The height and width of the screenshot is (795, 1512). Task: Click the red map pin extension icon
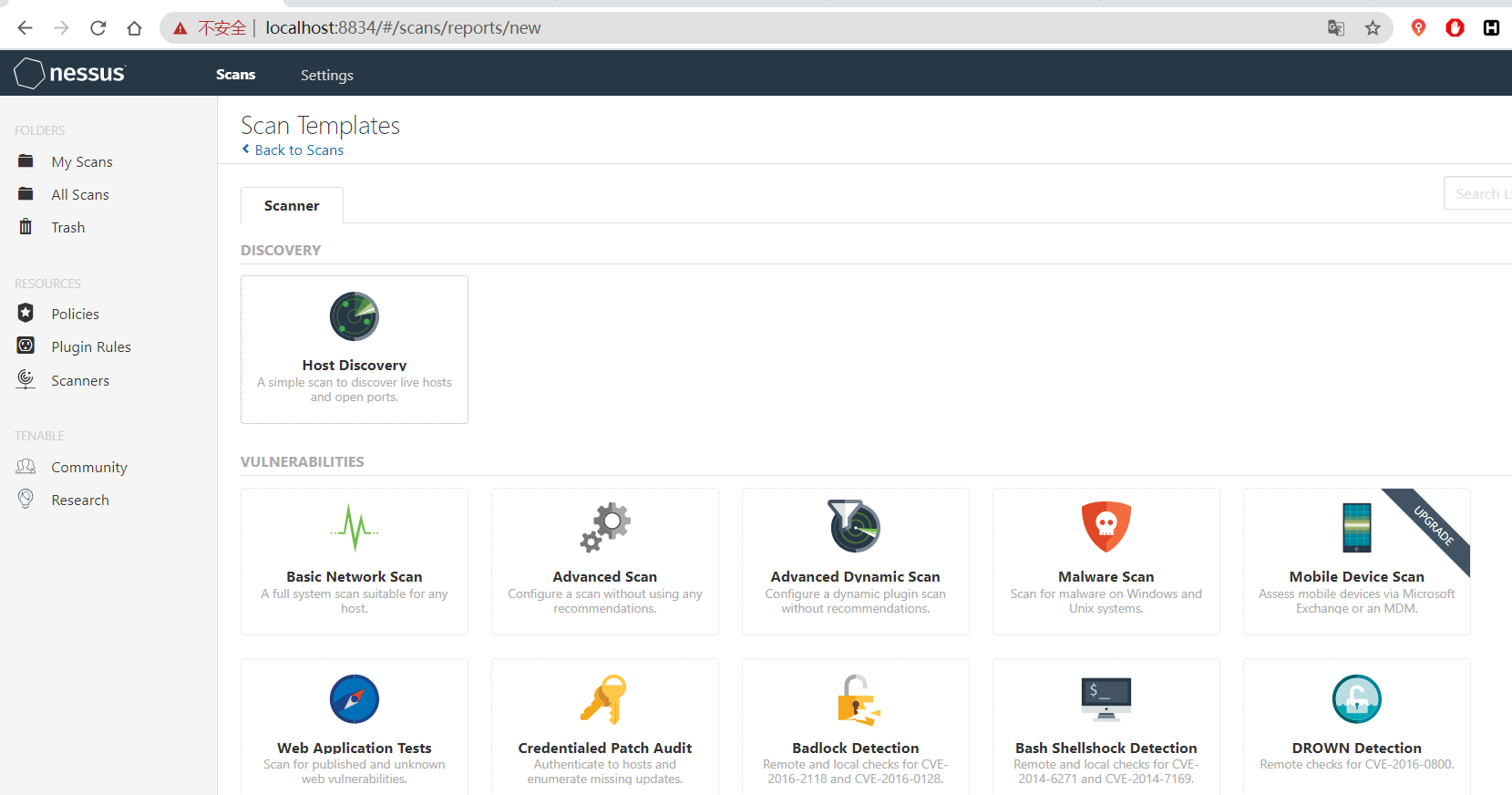pos(1418,28)
